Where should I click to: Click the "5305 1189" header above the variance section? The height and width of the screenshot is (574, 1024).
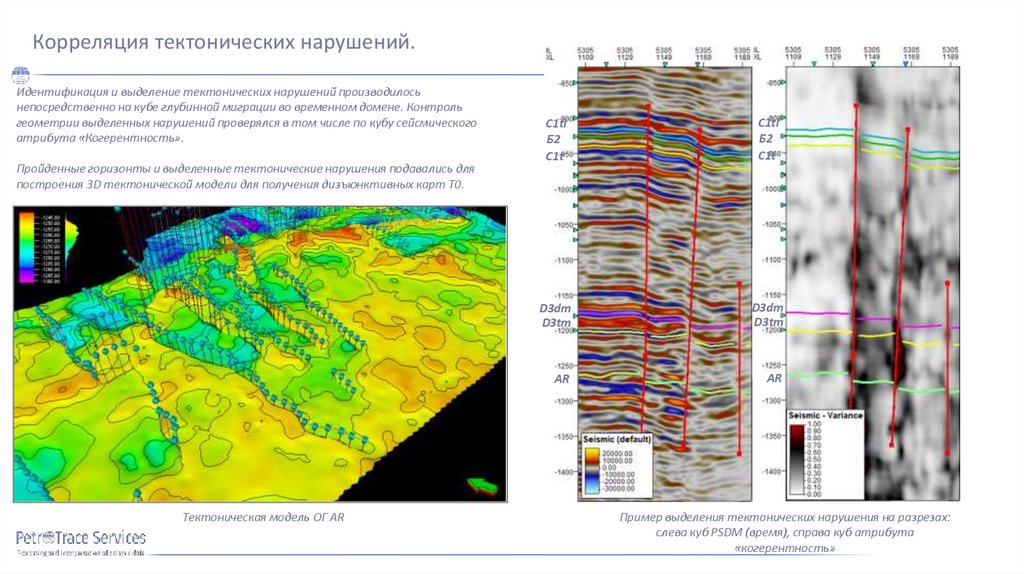click(950, 54)
